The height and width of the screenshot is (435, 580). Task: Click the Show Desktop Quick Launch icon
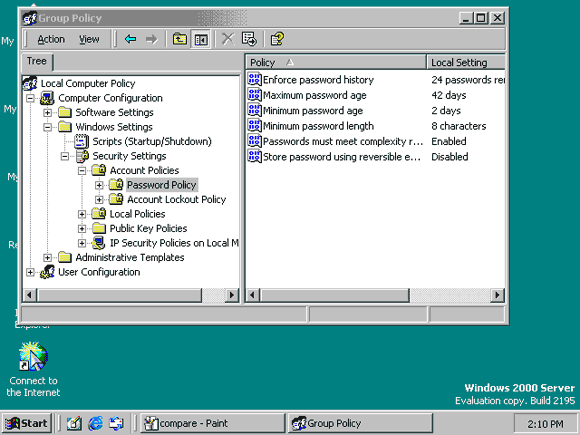point(74,423)
